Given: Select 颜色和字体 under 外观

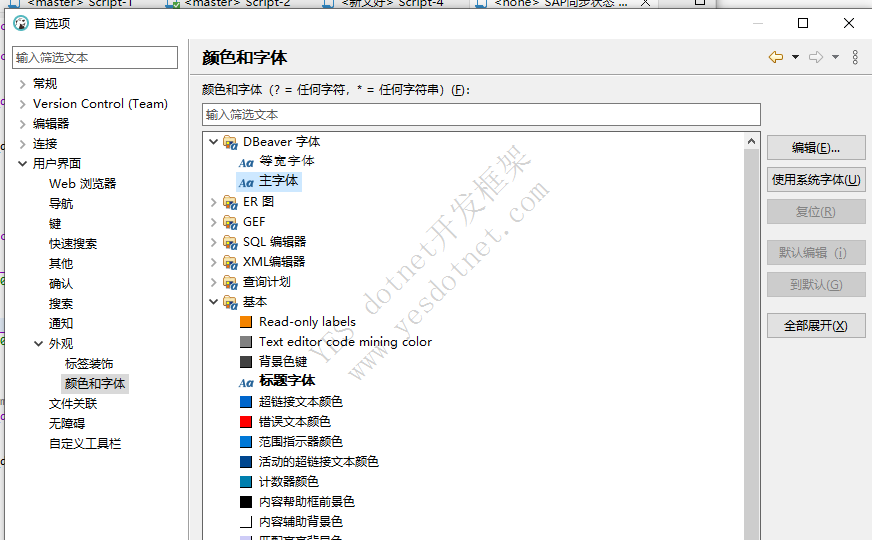Looking at the screenshot, I should click(95, 384).
